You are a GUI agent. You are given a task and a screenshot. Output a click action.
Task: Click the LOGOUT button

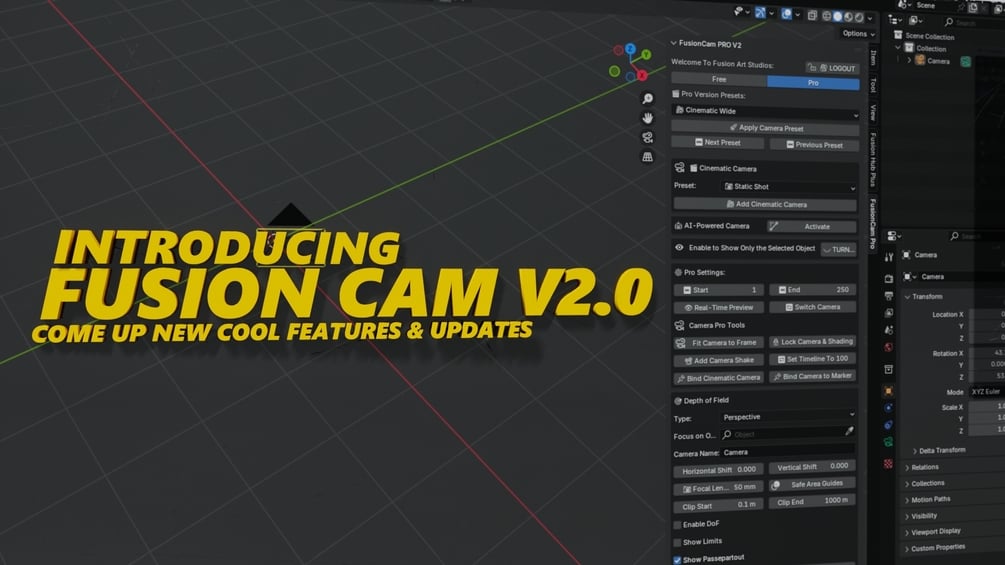[x=833, y=68]
